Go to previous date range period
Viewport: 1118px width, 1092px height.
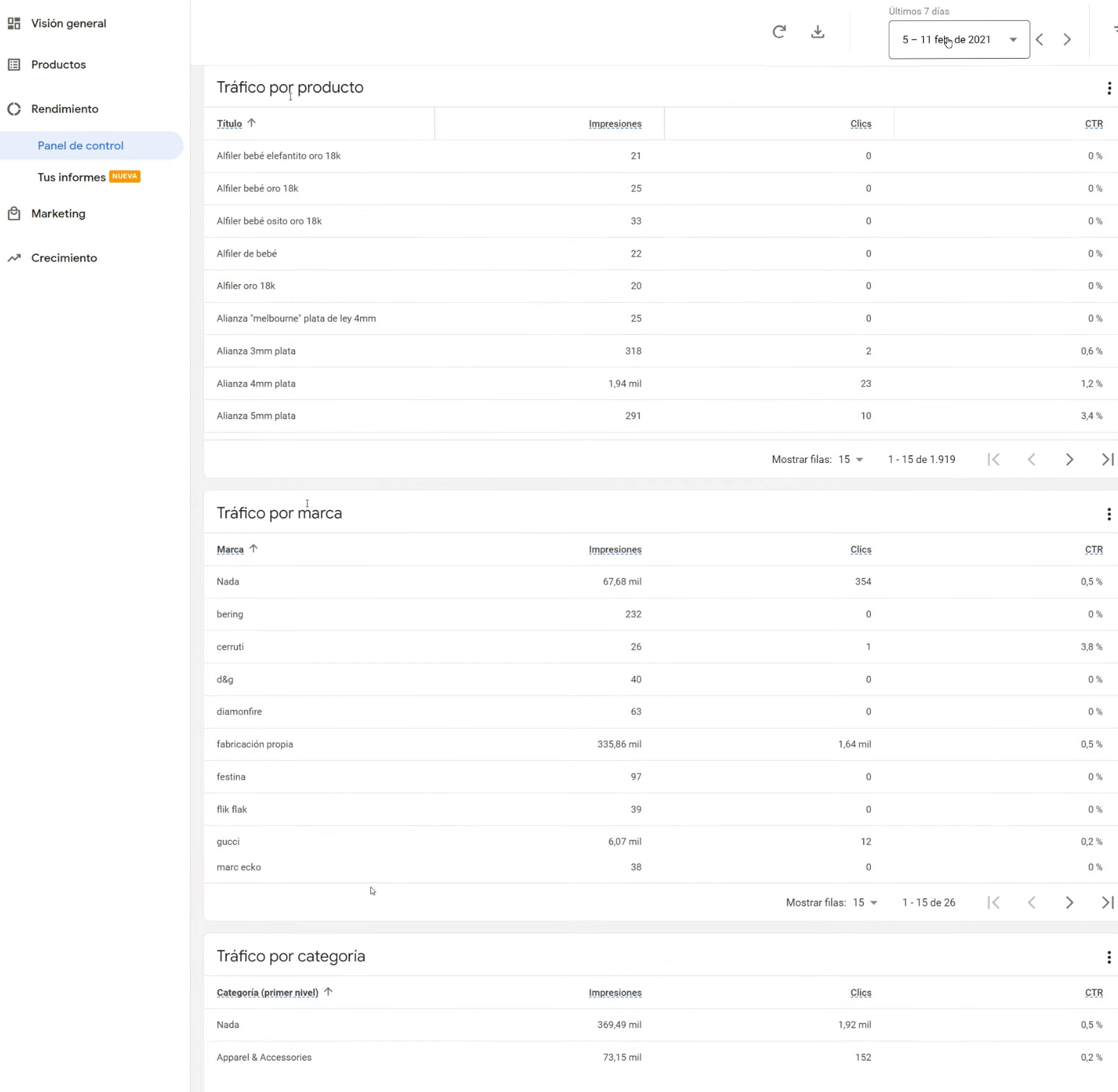(1040, 40)
